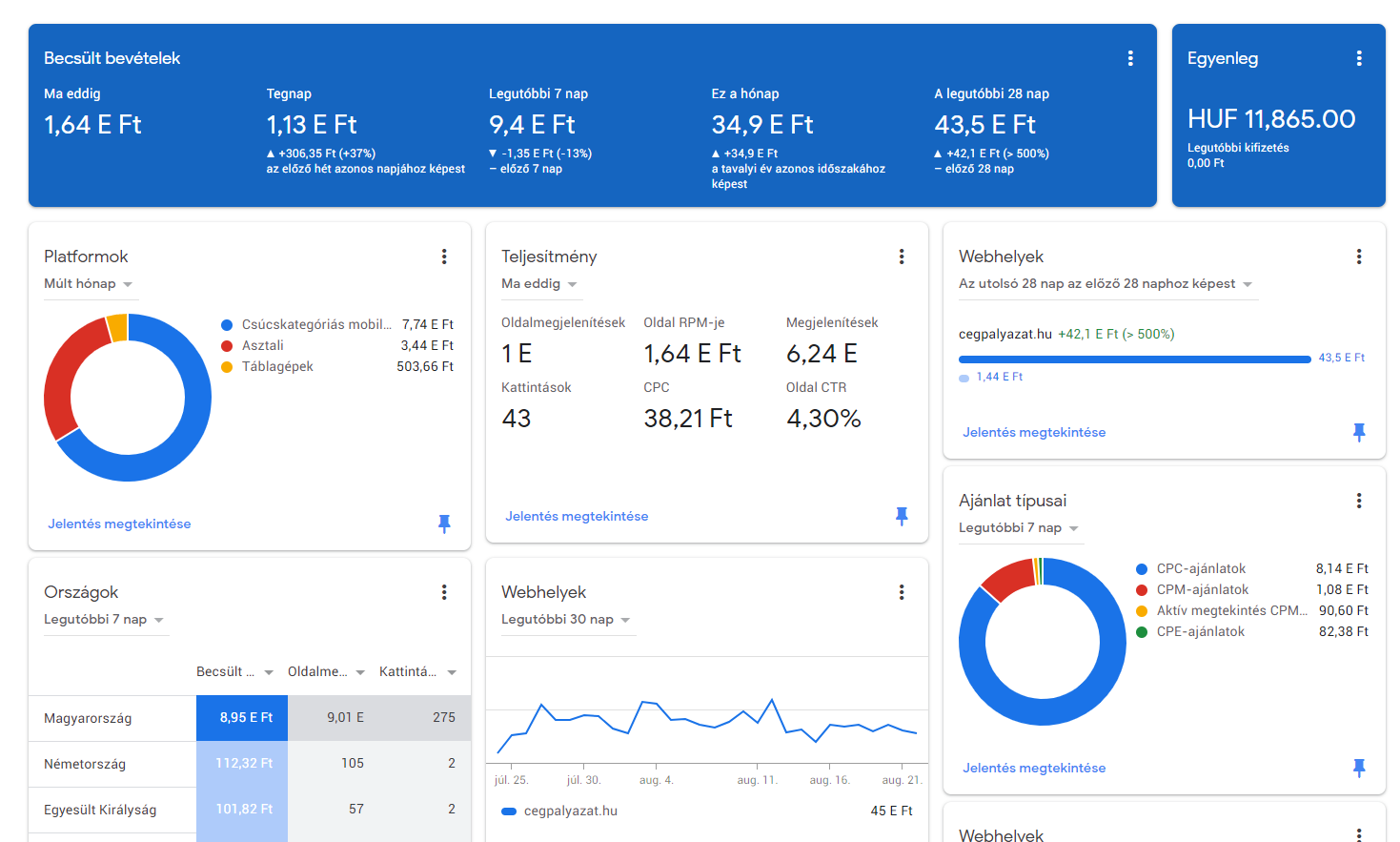Click the 9,01 E pageviews cell
The height and width of the screenshot is (842, 1400).
[x=334, y=718]
